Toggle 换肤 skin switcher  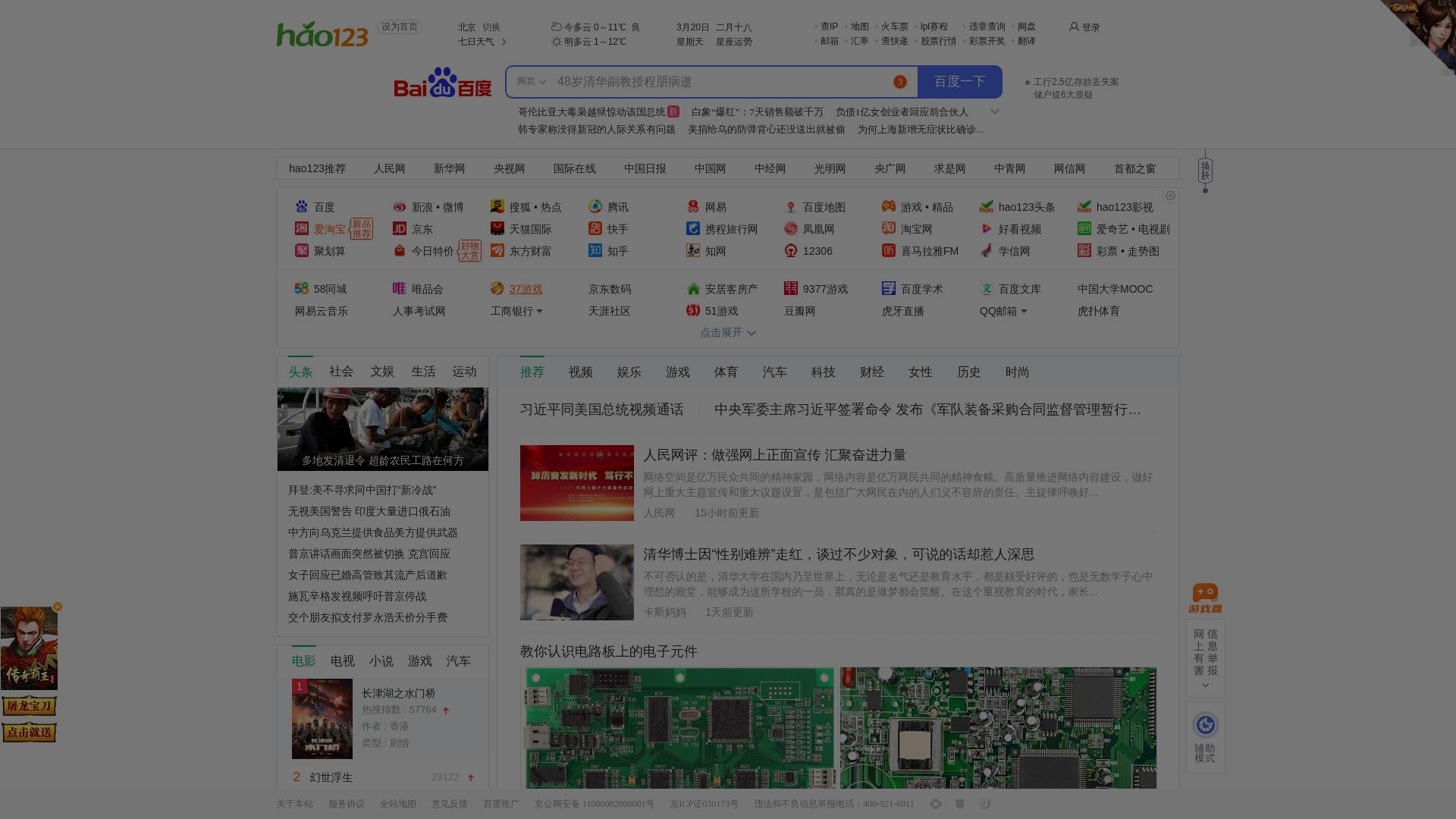[1205, 171]
